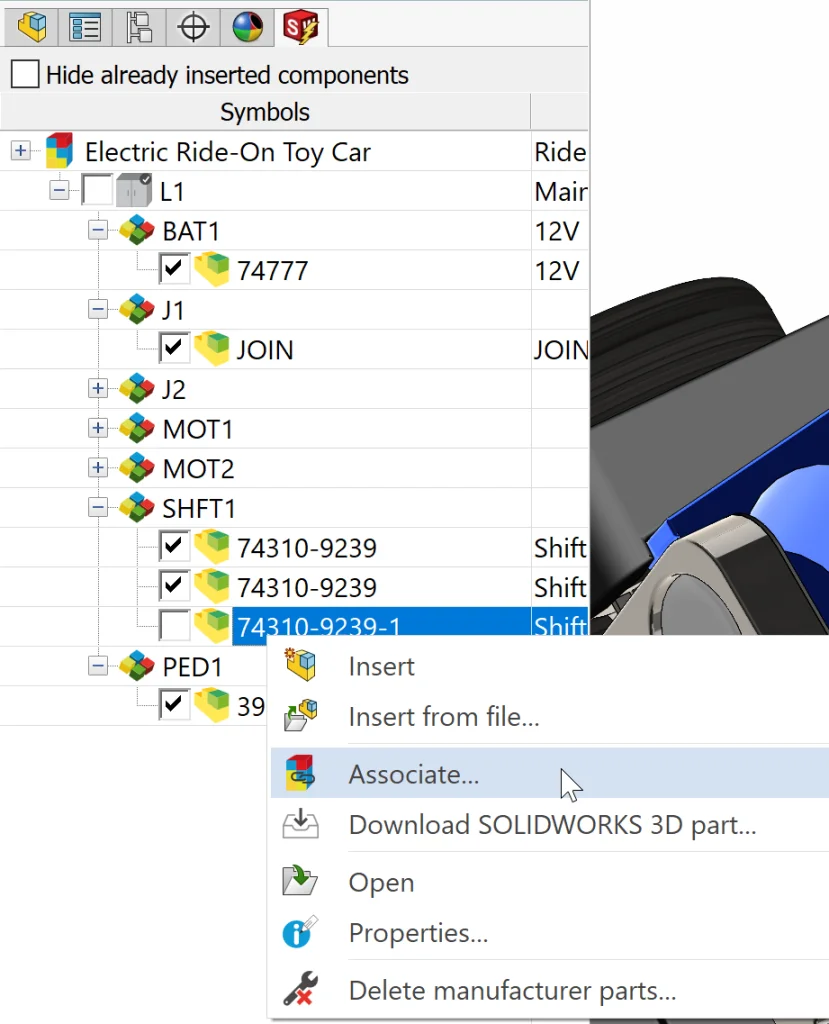Collapse the BAT1 component node

click(98, 230)
